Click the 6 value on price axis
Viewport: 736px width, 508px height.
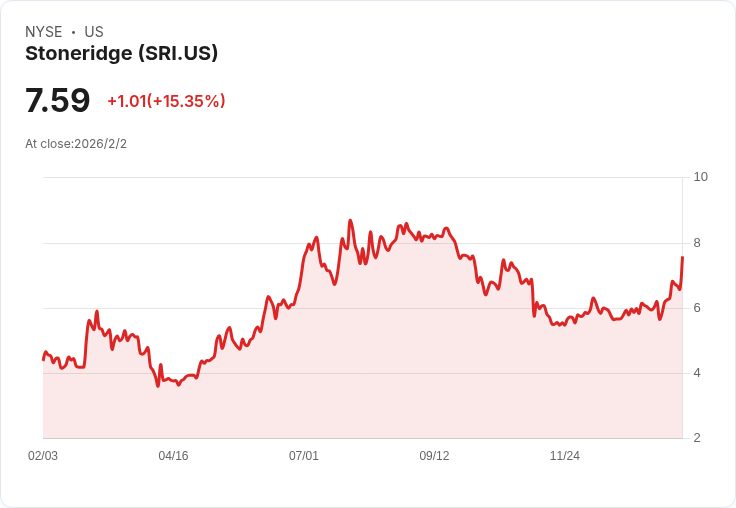click(697, 308)
